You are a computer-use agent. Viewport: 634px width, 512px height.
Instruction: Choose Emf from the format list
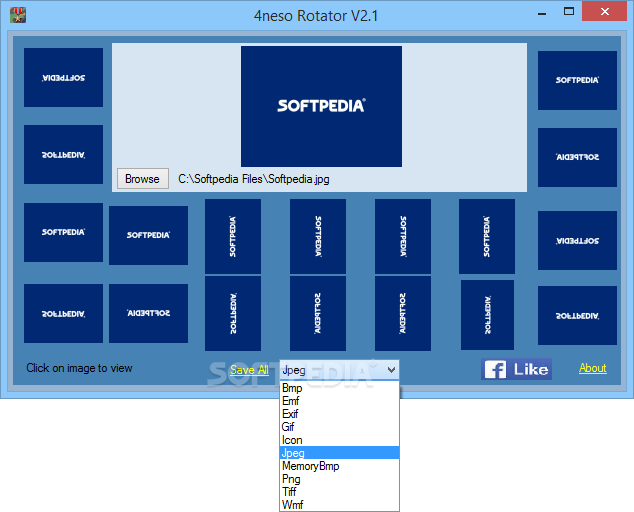(x=339, y=401)
